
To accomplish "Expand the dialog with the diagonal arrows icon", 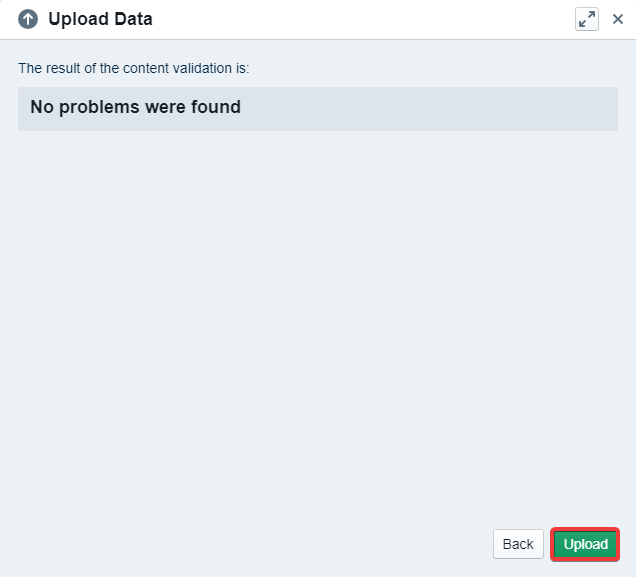I will tap(587, 19).
